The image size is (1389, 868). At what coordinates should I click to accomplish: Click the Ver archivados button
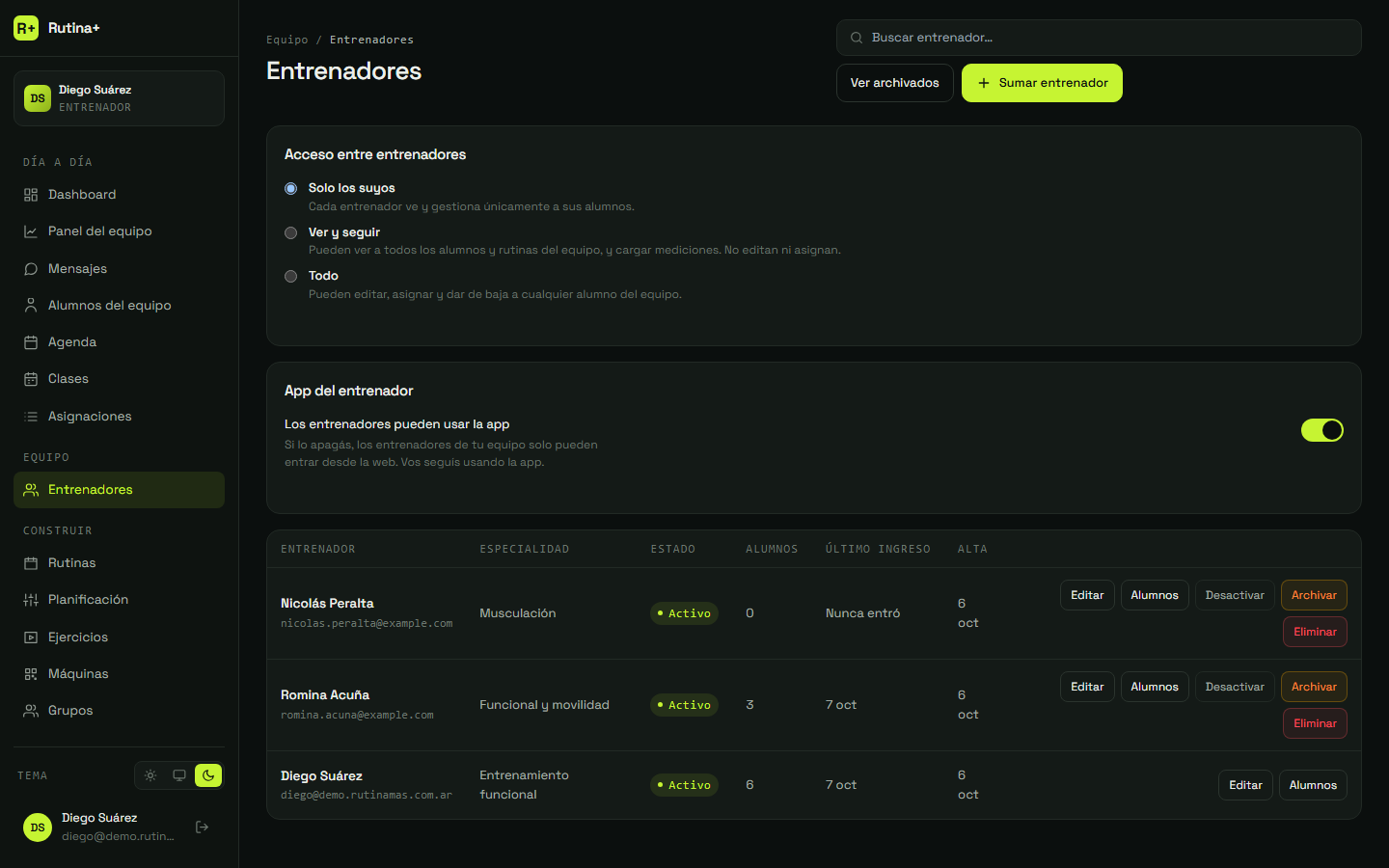tap(894, 83)
